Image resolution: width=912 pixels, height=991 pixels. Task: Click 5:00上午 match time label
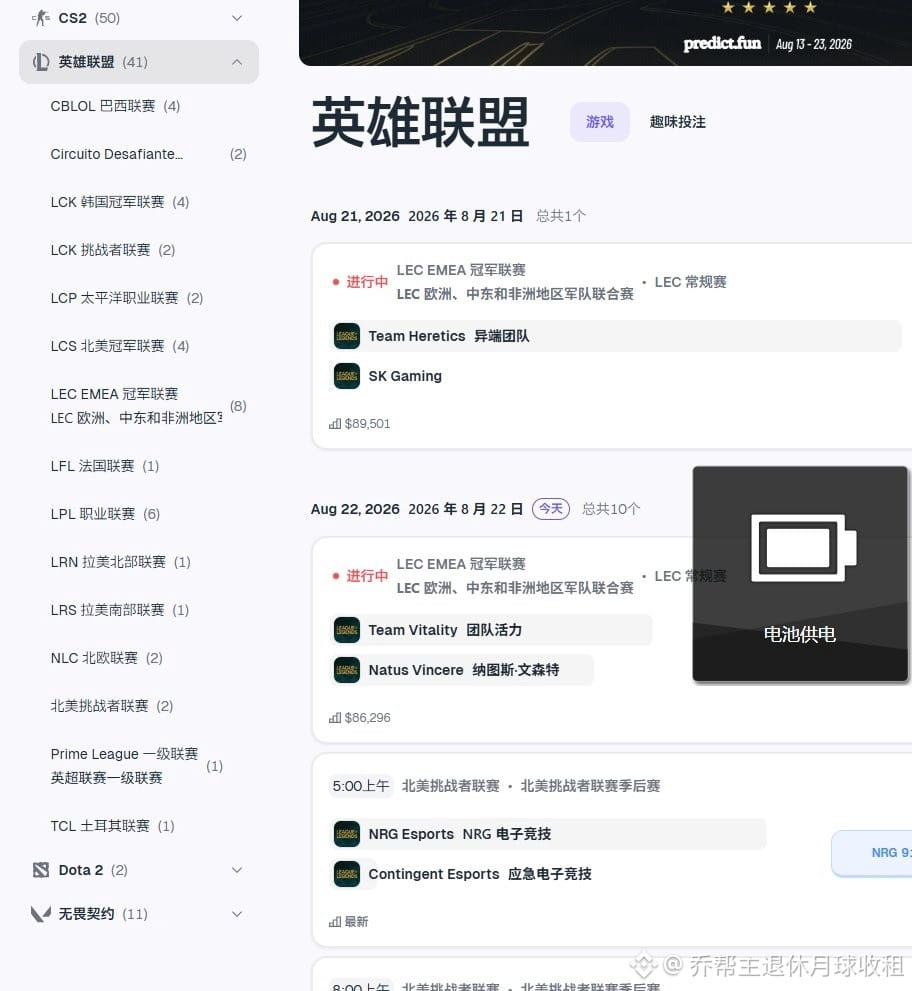(361, 786)
